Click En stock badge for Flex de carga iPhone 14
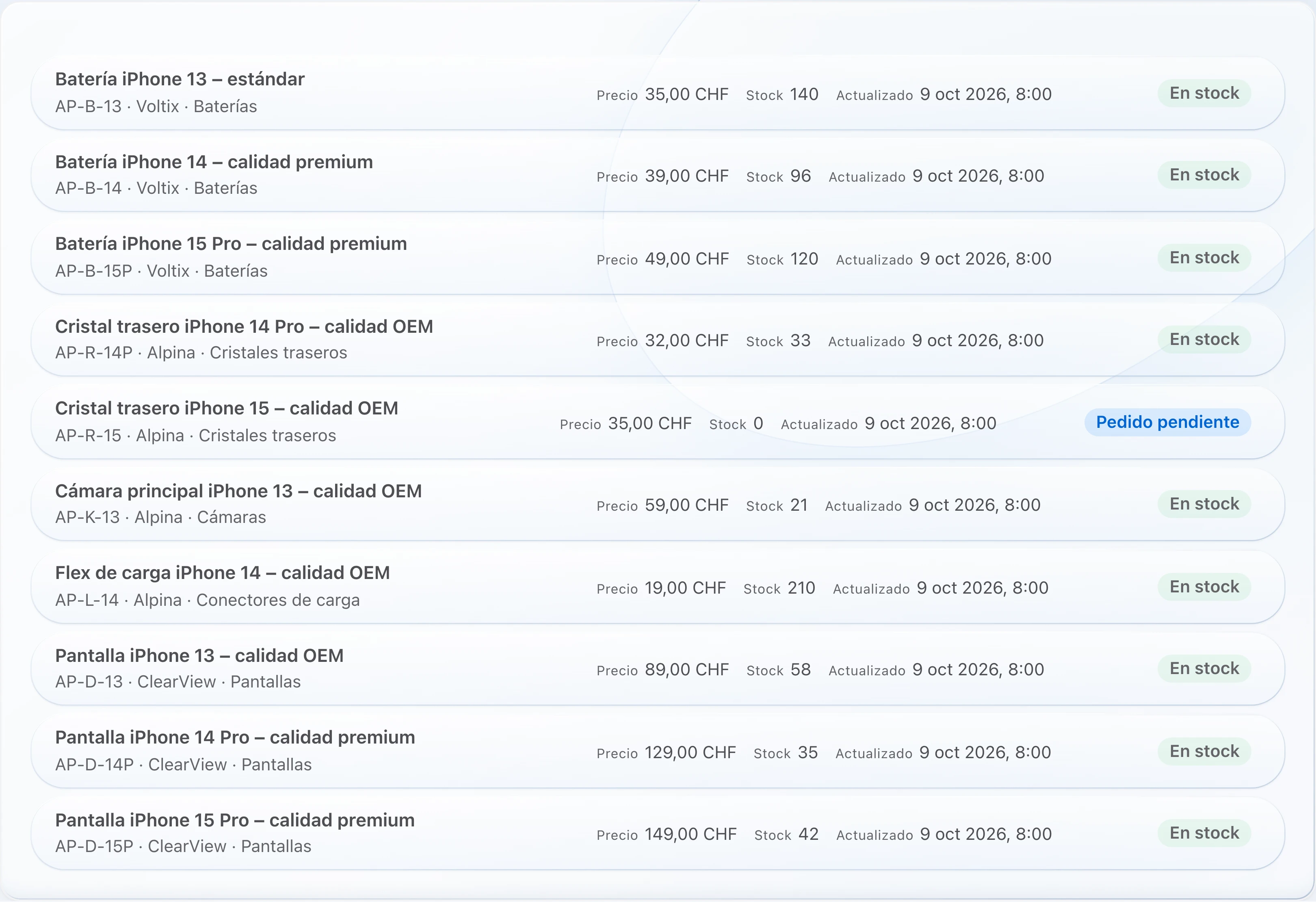1316x902 pixels. 1204,586
